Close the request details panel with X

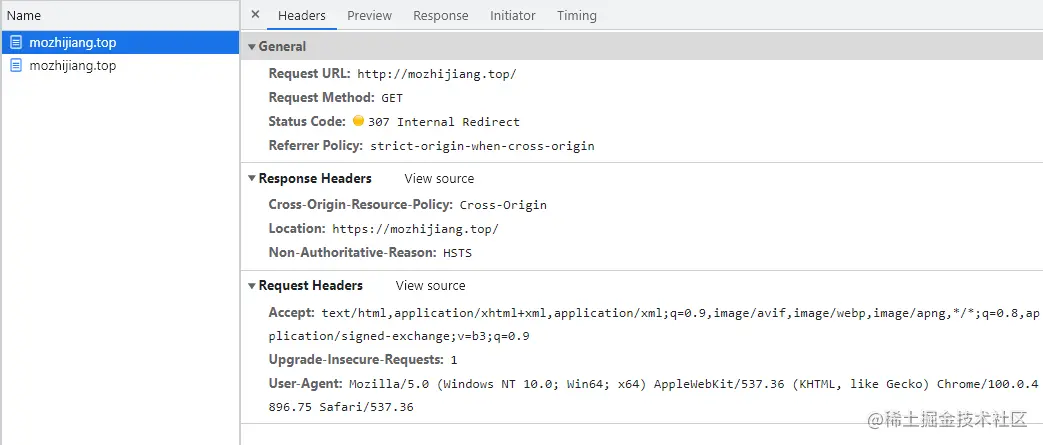[x=255, y=15]
